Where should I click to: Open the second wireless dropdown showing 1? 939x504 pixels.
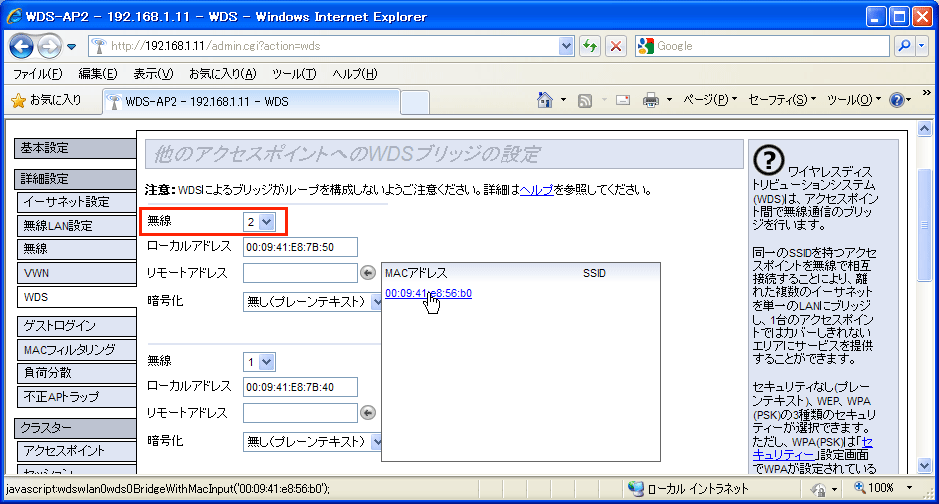pos(259,361)
